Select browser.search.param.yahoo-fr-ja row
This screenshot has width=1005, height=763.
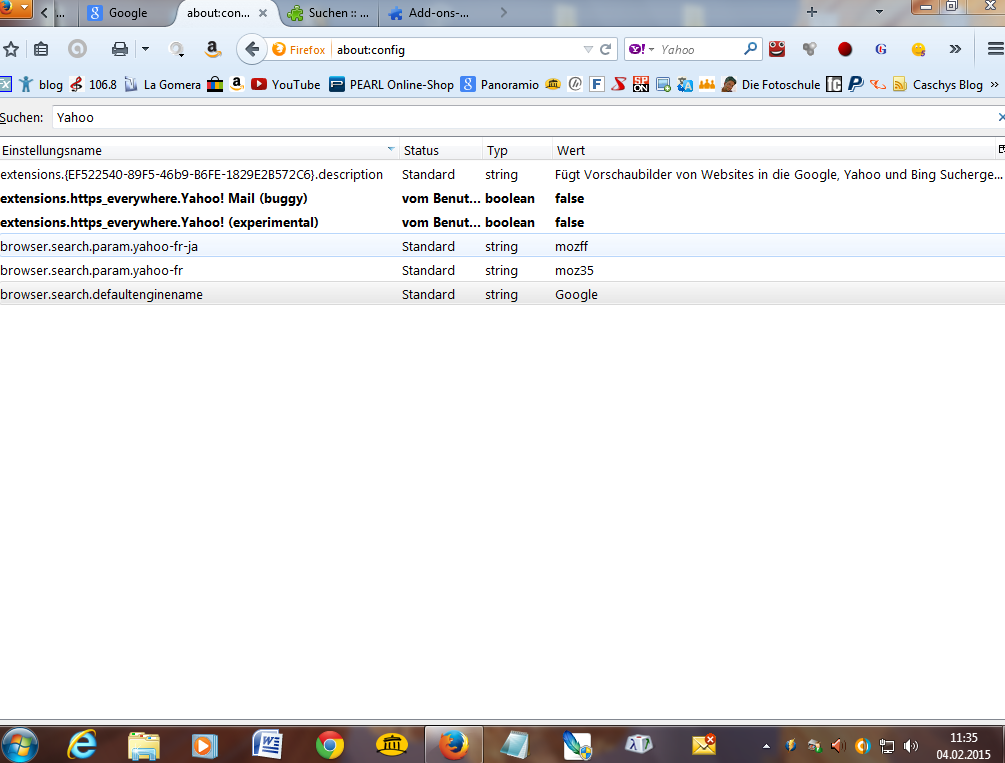click(502, 246)
